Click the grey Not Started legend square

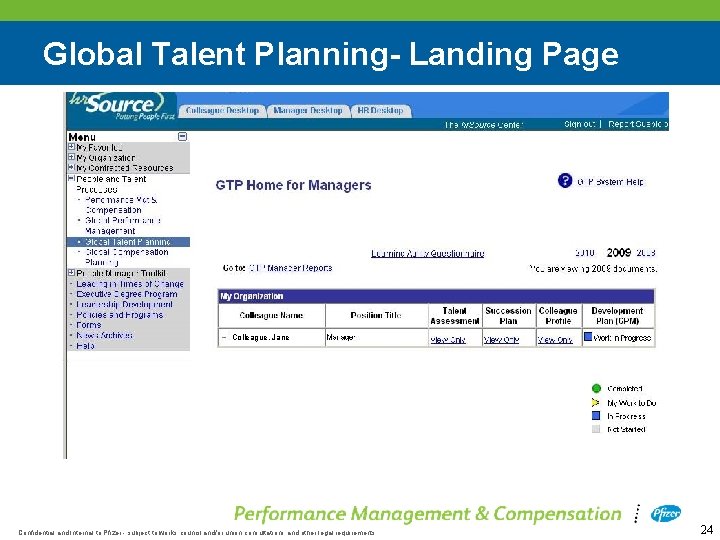(x=596, y=429)
